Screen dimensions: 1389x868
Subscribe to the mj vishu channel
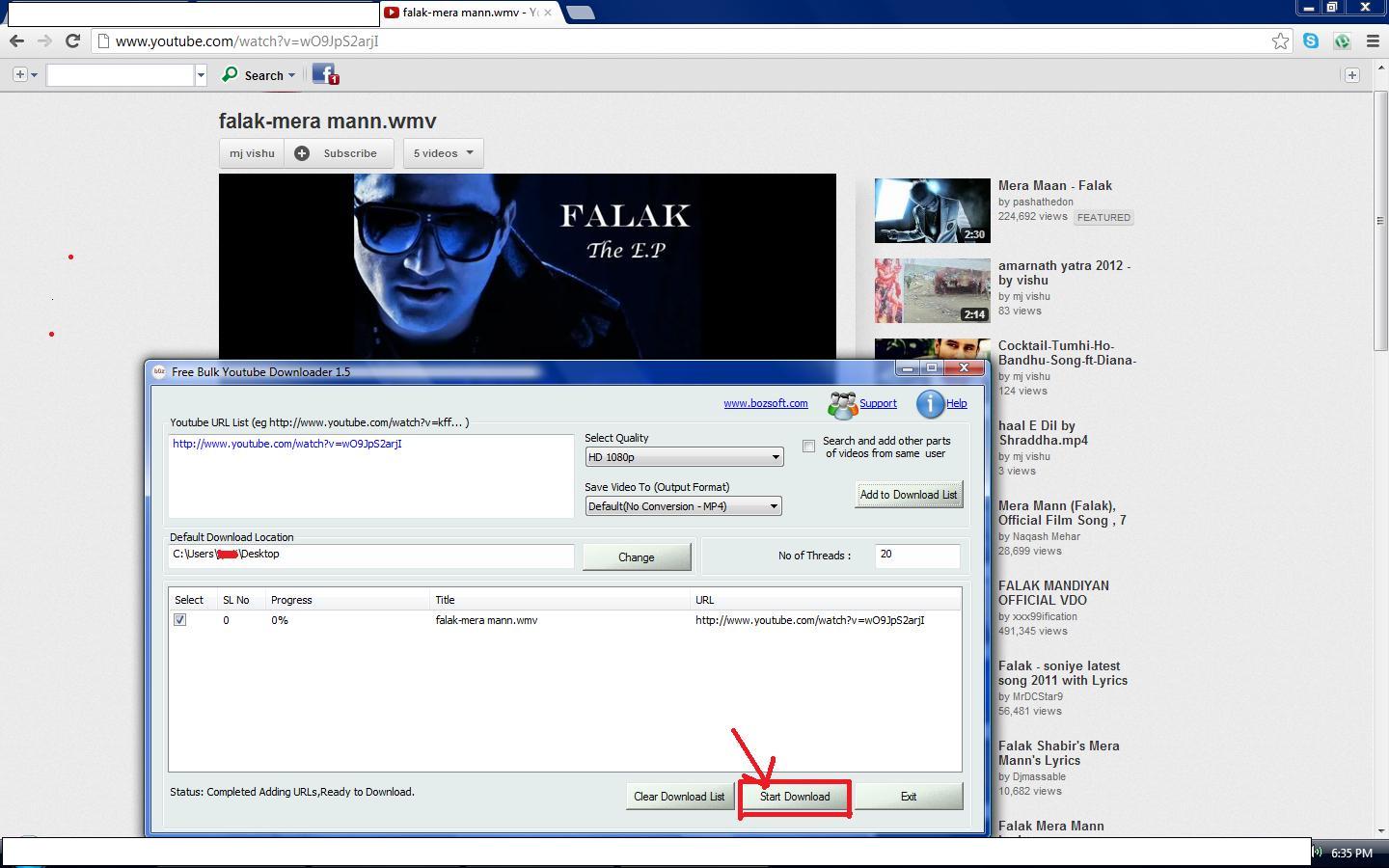339,153
